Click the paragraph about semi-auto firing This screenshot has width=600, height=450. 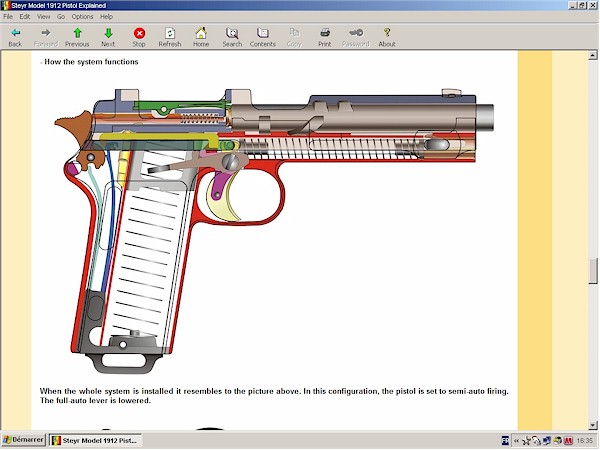coord(274,396)
